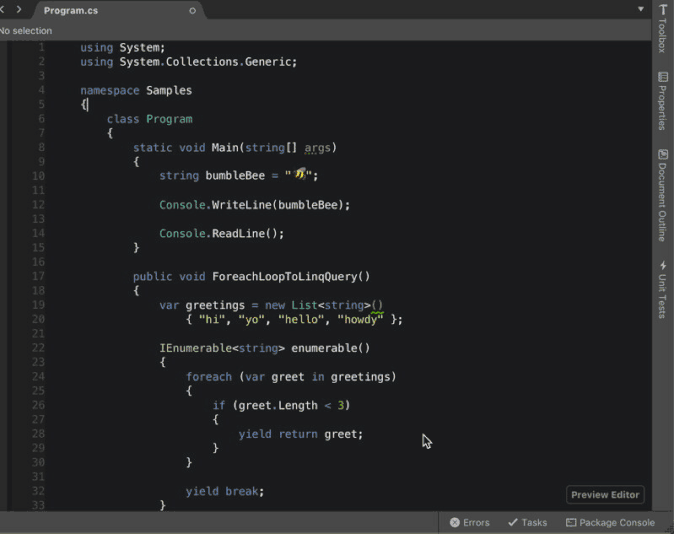Click the underlined parentheses after List<string>

click(377, 306)
